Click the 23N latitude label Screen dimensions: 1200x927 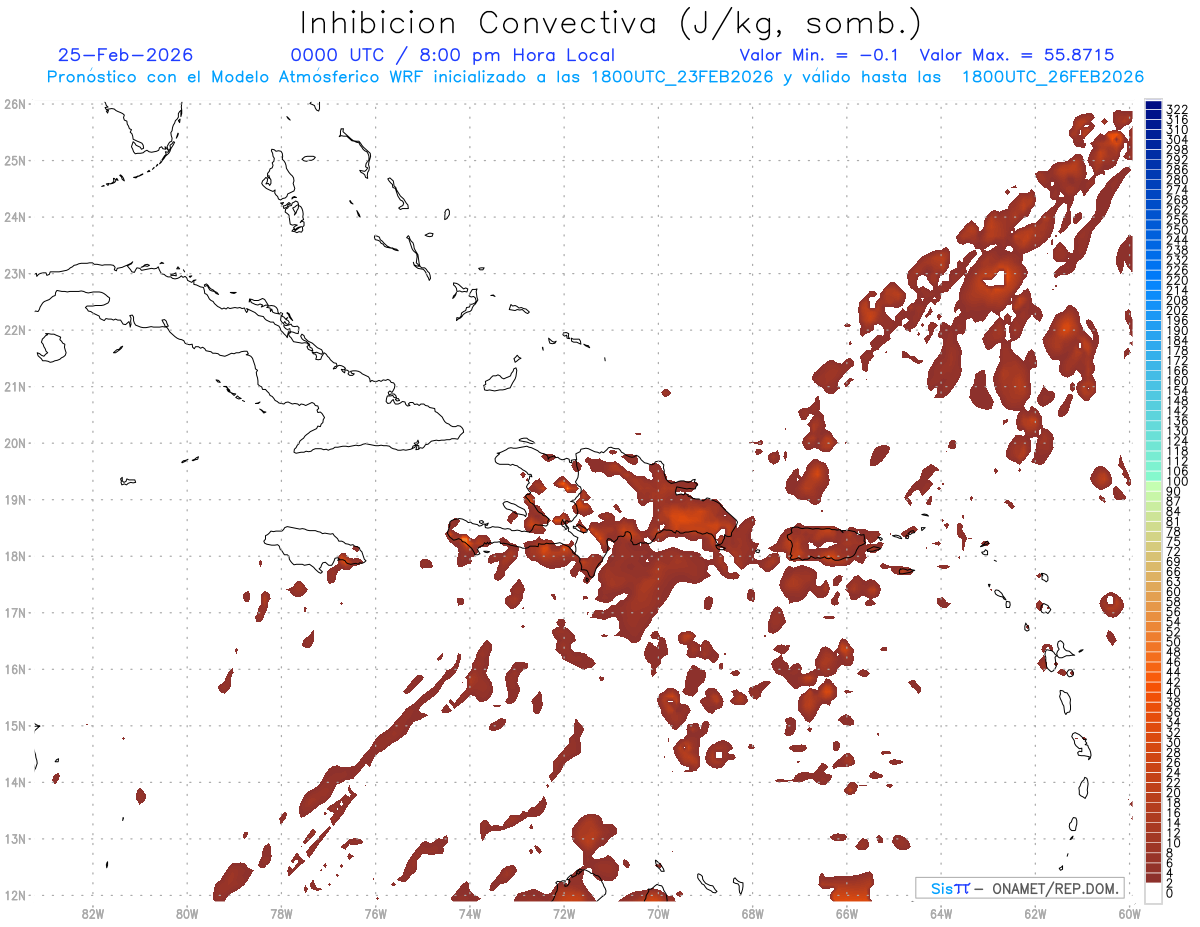15,273
